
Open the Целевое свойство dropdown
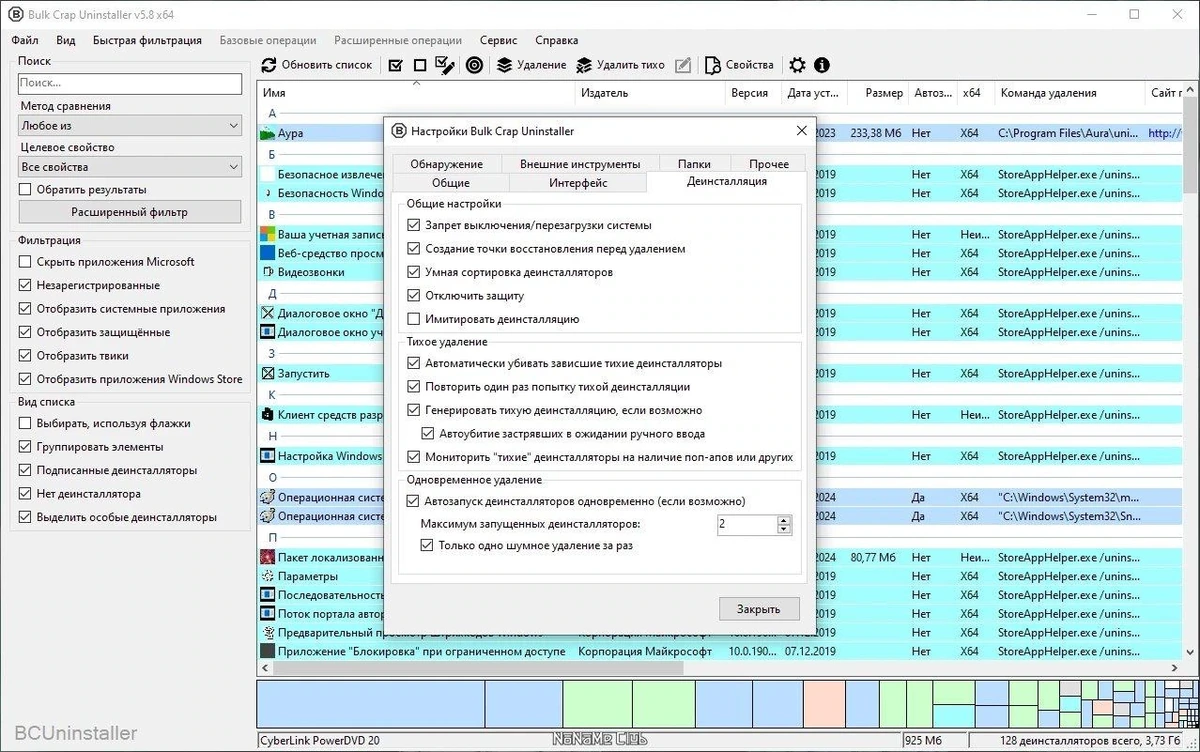130,167
